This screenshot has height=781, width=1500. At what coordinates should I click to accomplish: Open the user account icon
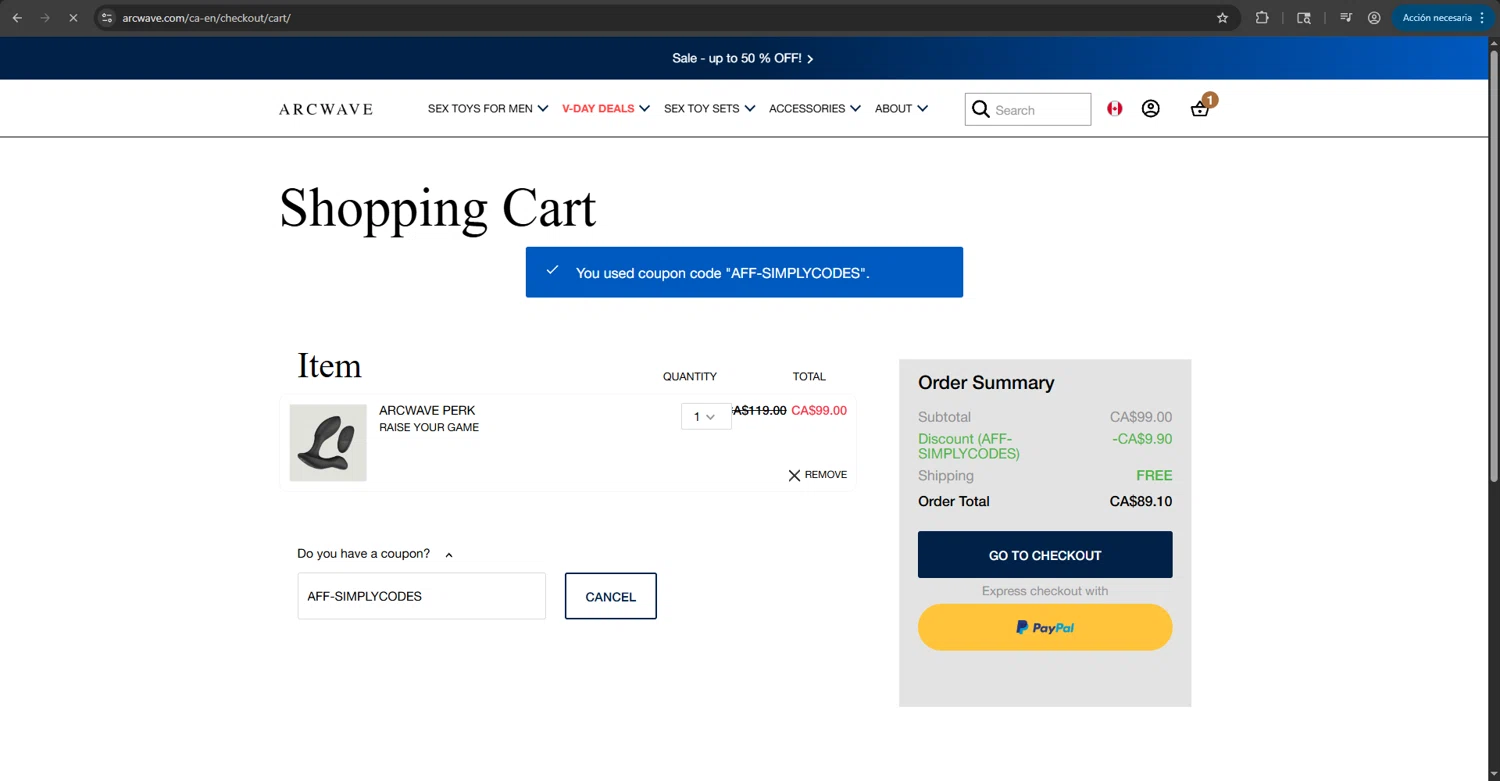[1150, 108]
